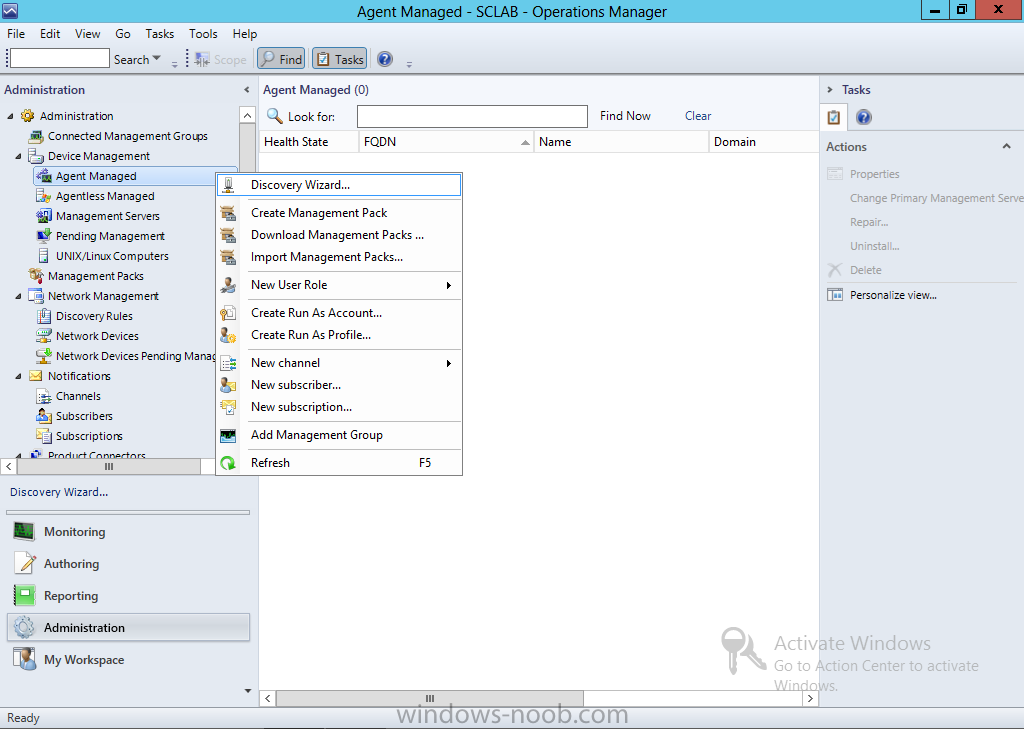Click the Discovery Wizard link below tree

(59, 493)
